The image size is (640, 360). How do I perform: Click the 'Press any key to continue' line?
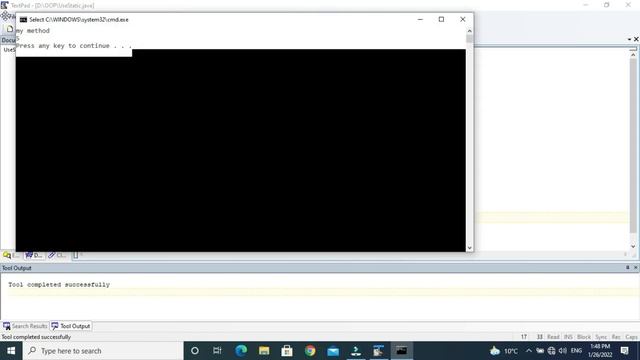tap(74, 46)
